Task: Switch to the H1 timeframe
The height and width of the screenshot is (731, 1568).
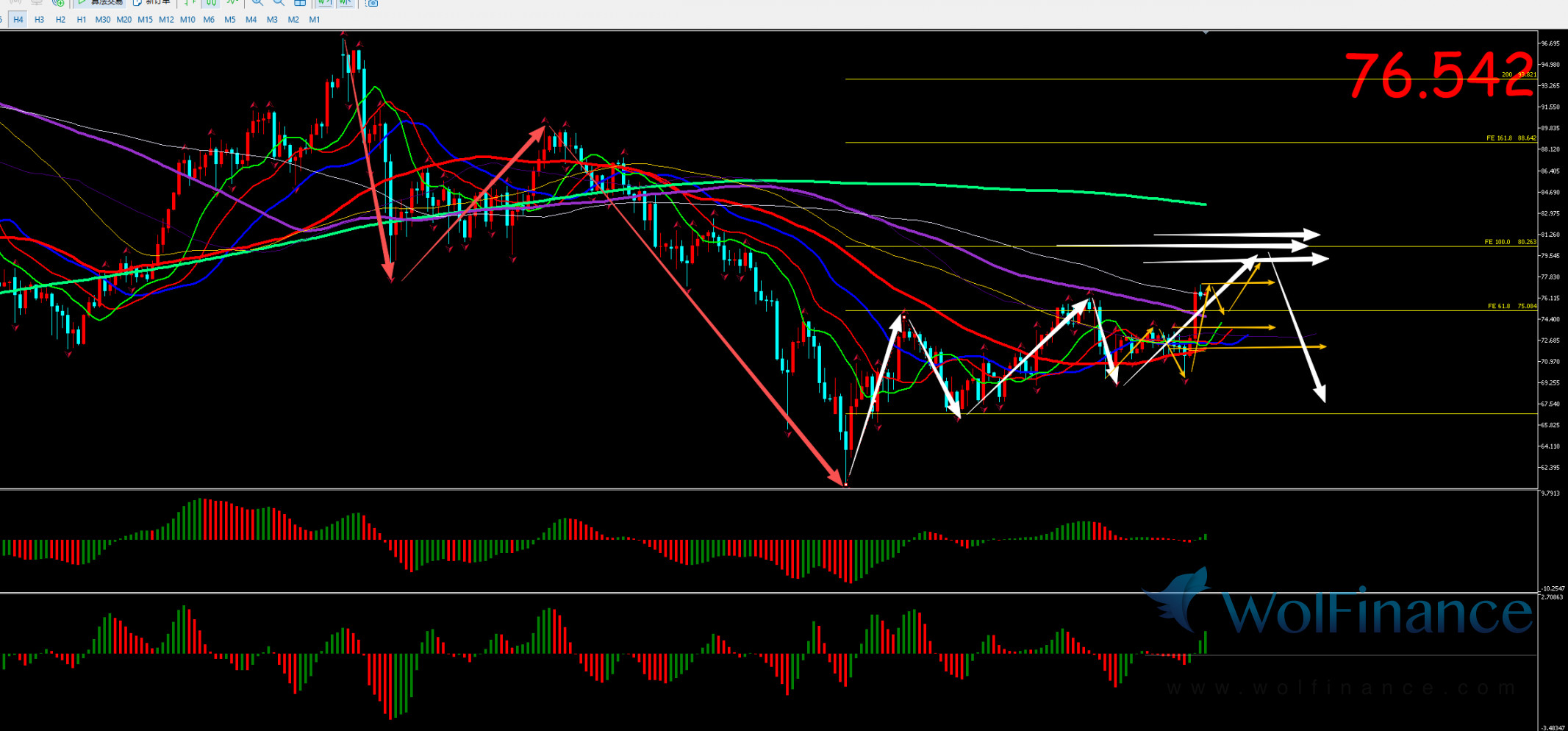Action: [x=82, y=20]
